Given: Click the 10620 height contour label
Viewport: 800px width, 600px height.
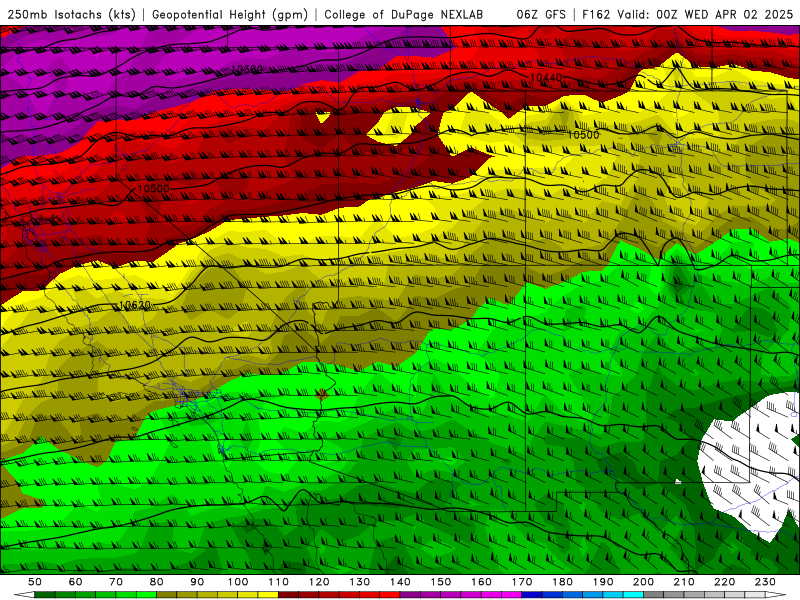Looking at the screenshot, I should click(135, 305).
